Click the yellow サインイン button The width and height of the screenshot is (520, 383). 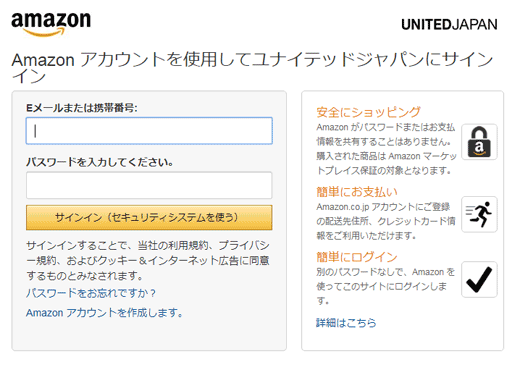(x=149, y=217)
